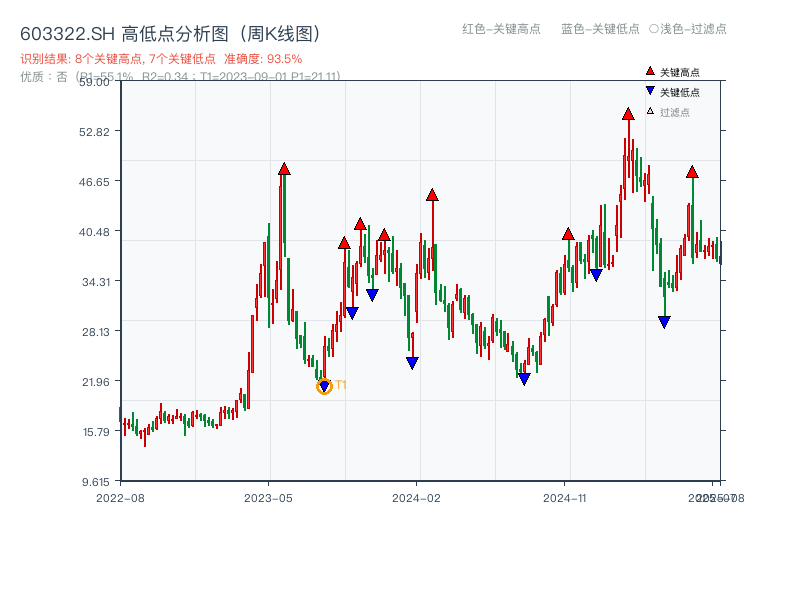Click the leftmost red key-high marker around 2023-08
This screenshot has width=800, height=600.
[x=343, y=241]
